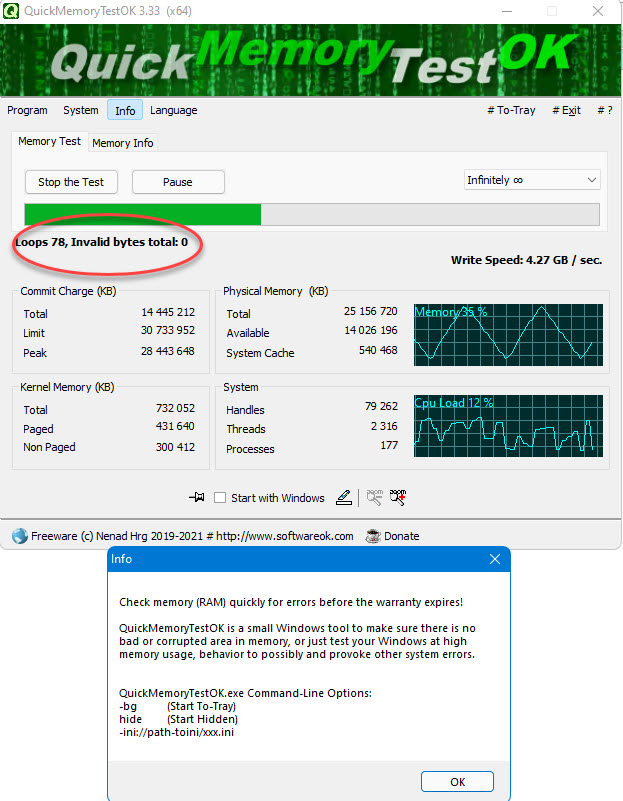This screenshot has width=623, height=801.
Task: Click the zoom in magnifier icon
Action: pos(398,497)
